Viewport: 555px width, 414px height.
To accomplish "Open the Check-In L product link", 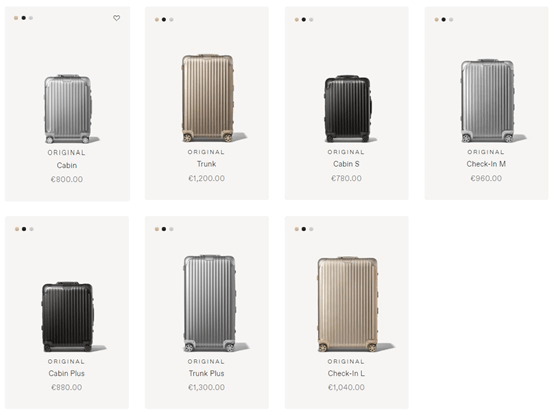I will (346, 373).
